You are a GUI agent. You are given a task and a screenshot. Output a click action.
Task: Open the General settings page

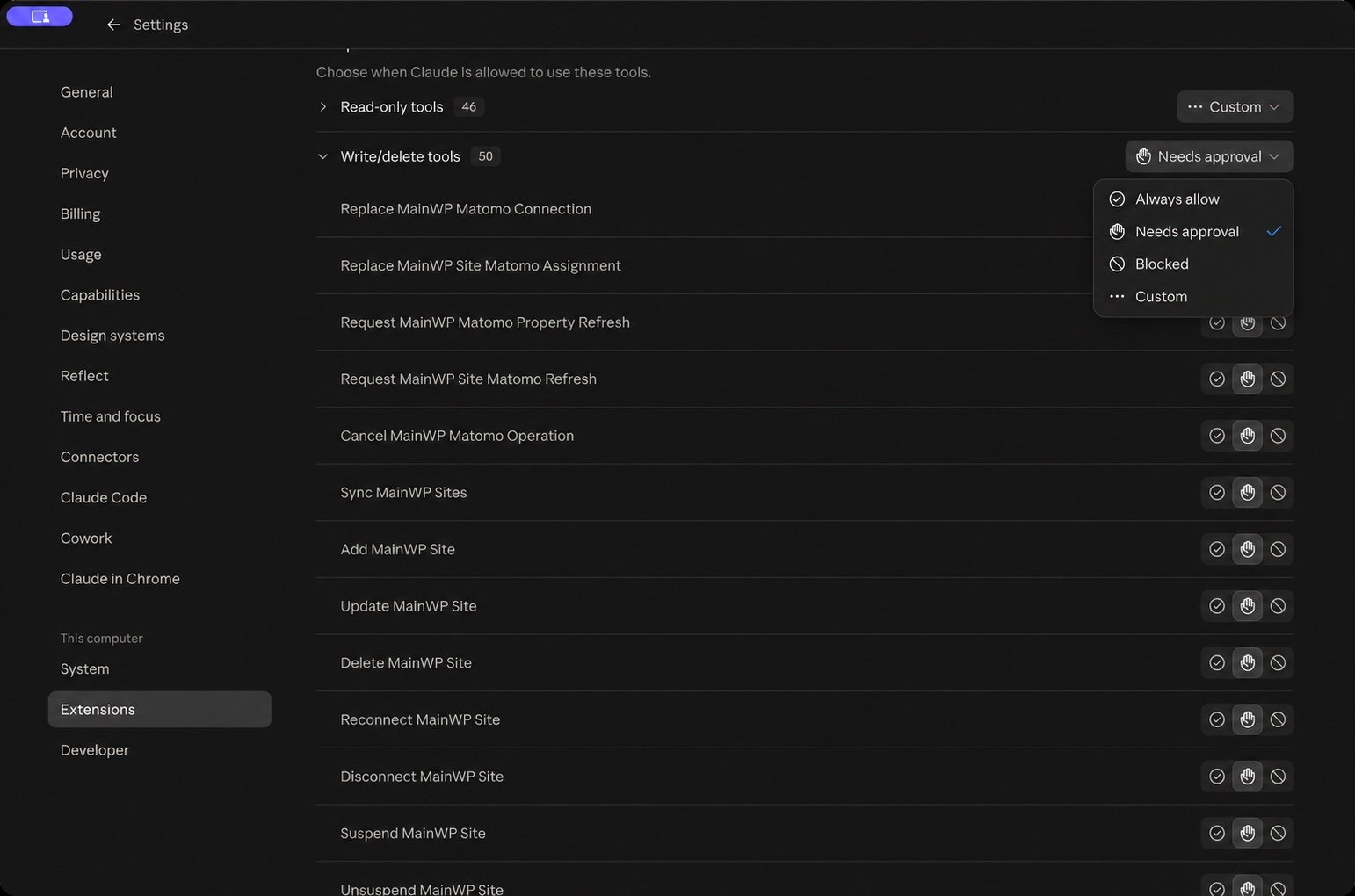86,92
